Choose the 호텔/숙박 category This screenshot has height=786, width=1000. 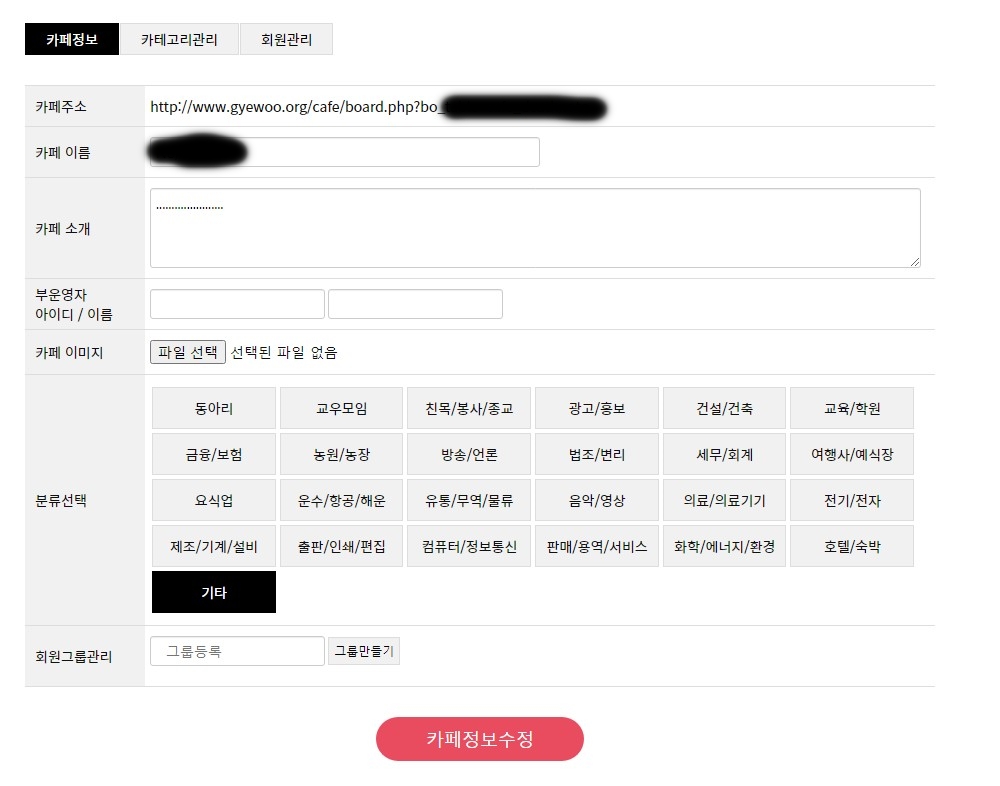[852, 547]
